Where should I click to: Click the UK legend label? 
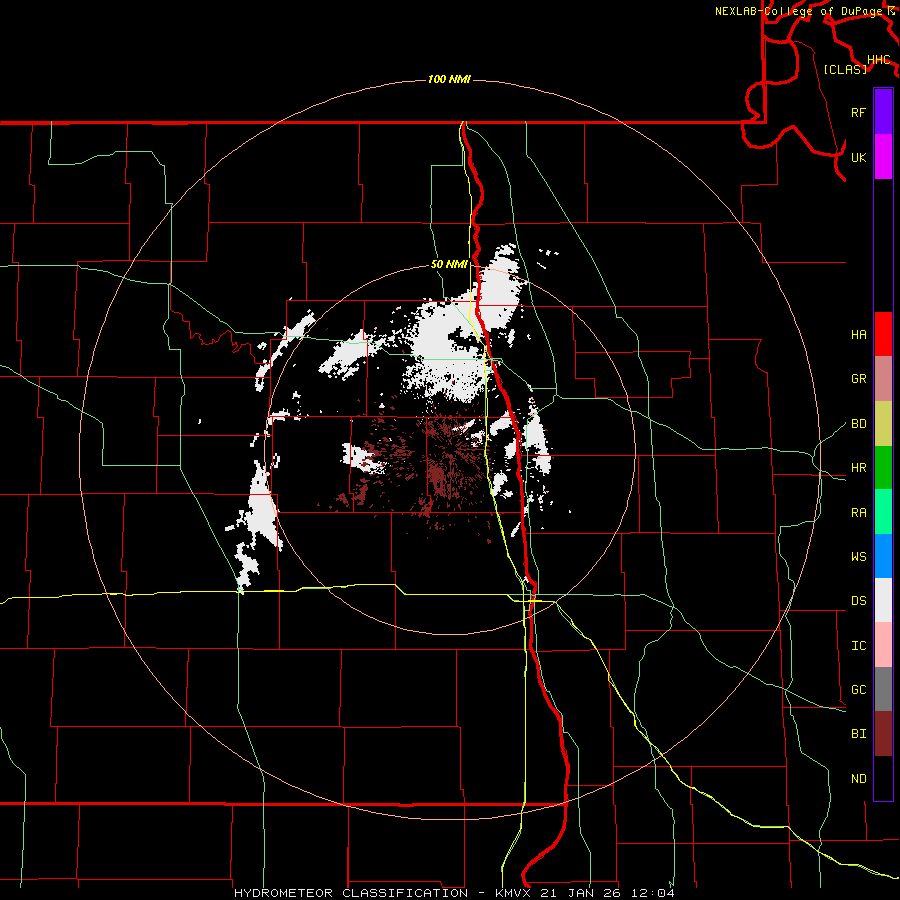coord(858,157)
